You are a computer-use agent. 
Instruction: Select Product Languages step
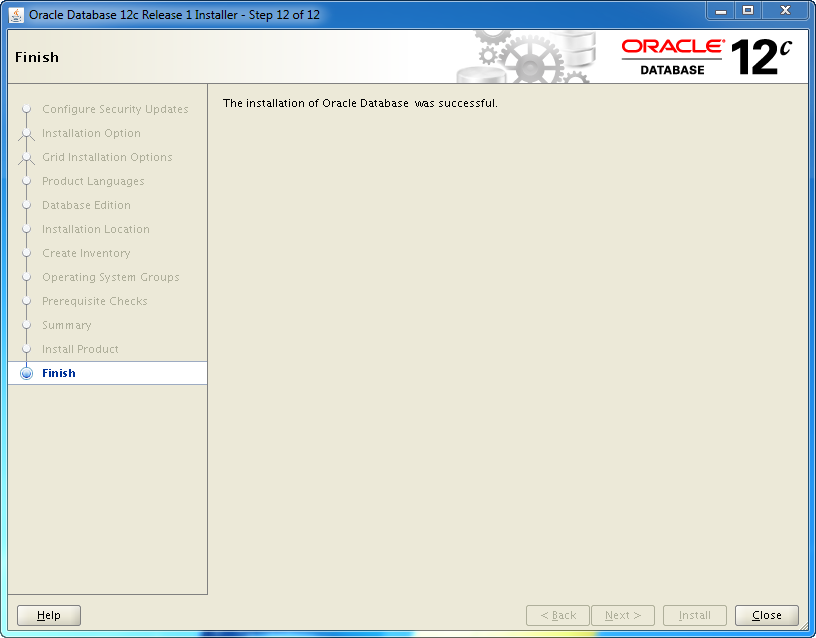point(93,181)
